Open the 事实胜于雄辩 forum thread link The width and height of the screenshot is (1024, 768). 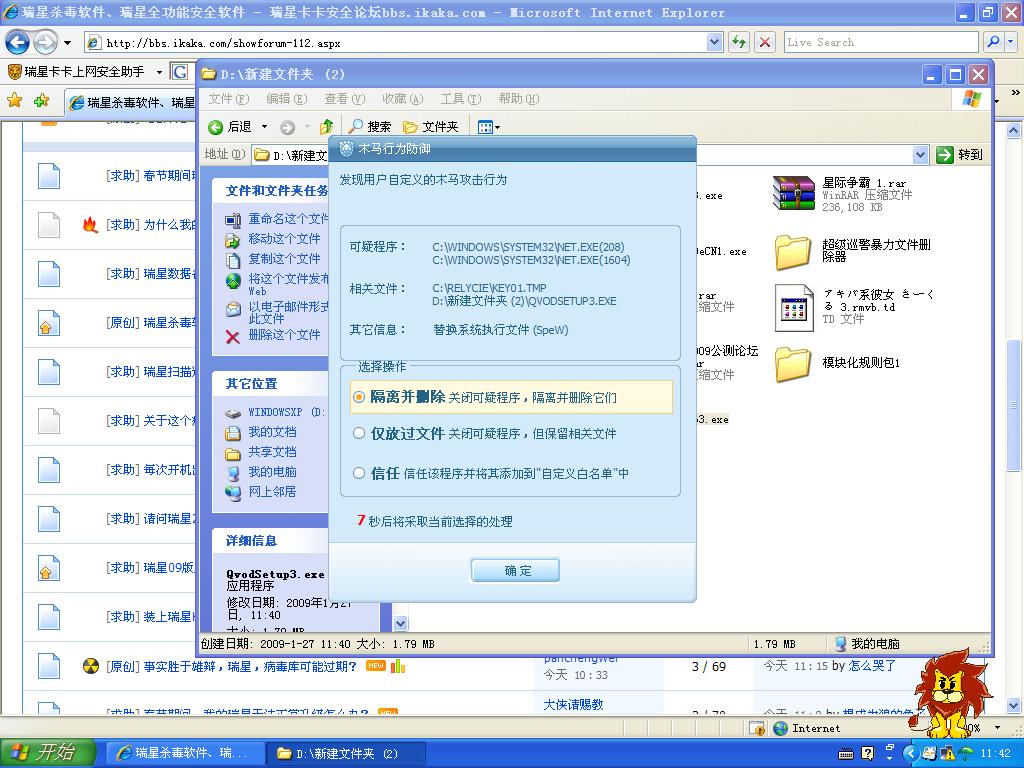coord(250,666)
